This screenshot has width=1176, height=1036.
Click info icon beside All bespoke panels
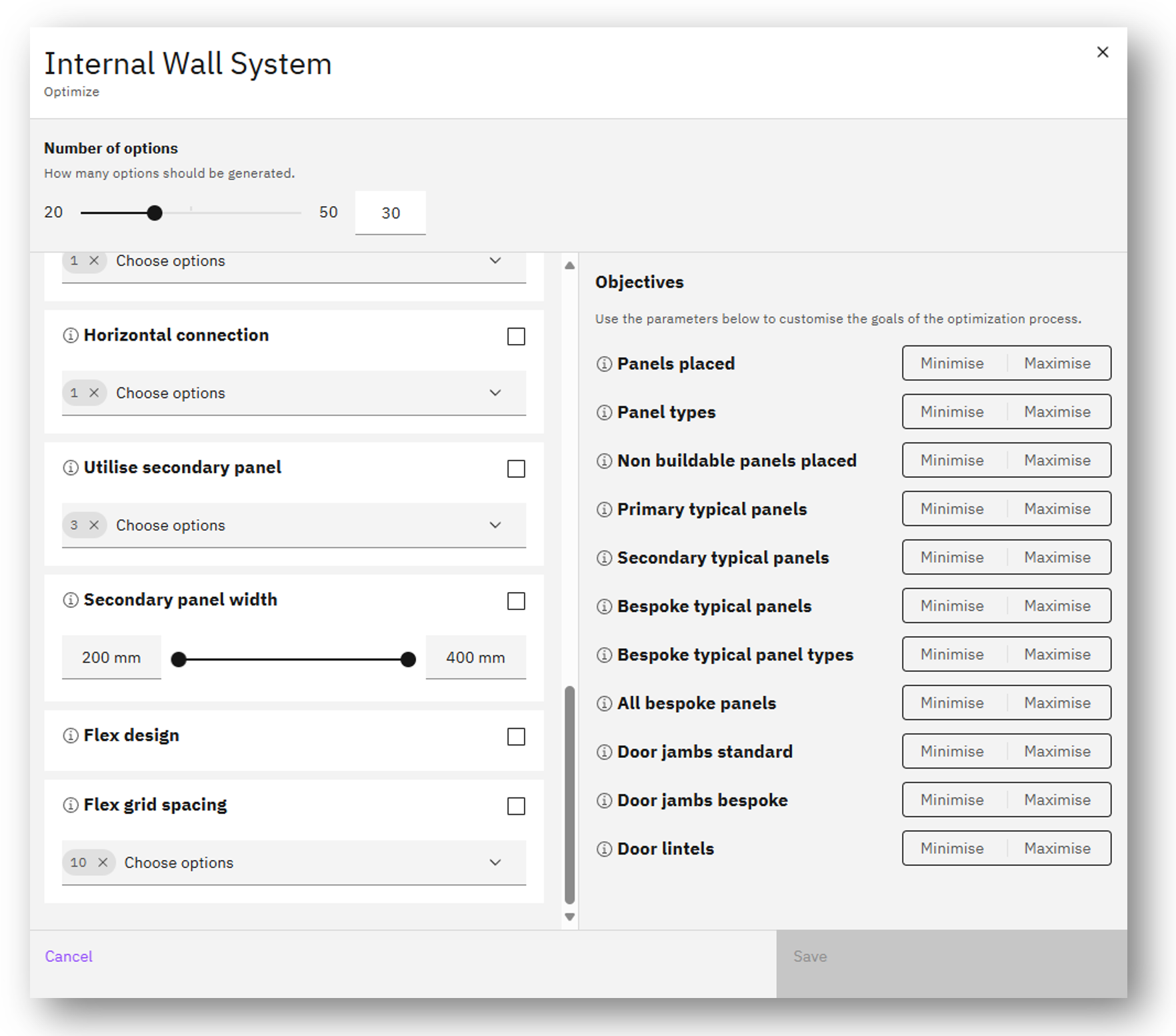click(x=604, y=704)
